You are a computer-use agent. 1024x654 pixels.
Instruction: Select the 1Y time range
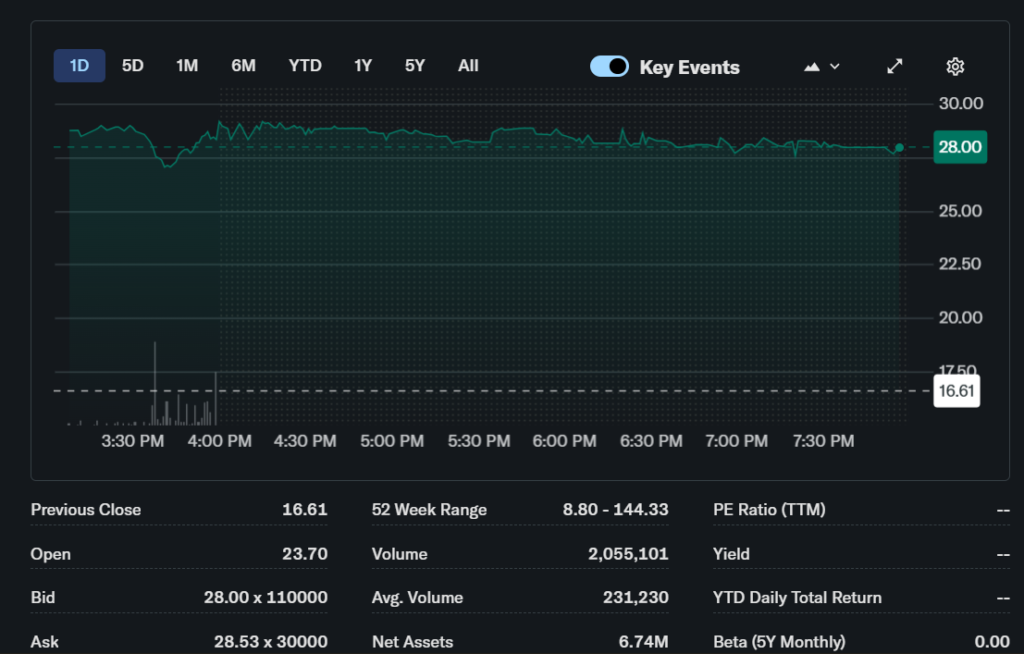pos(363,66)
